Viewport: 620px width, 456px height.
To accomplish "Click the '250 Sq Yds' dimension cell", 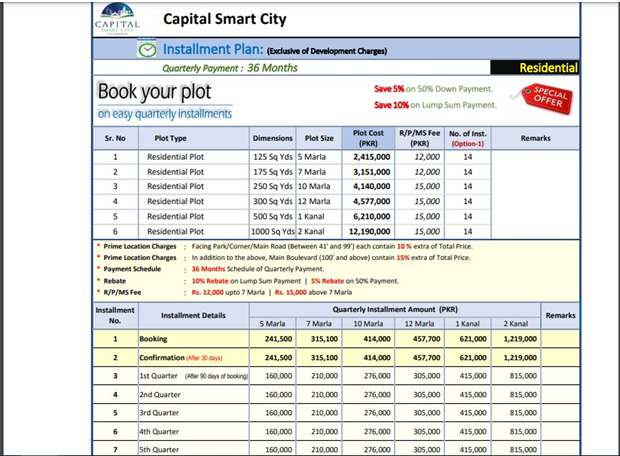I will 273,187.
